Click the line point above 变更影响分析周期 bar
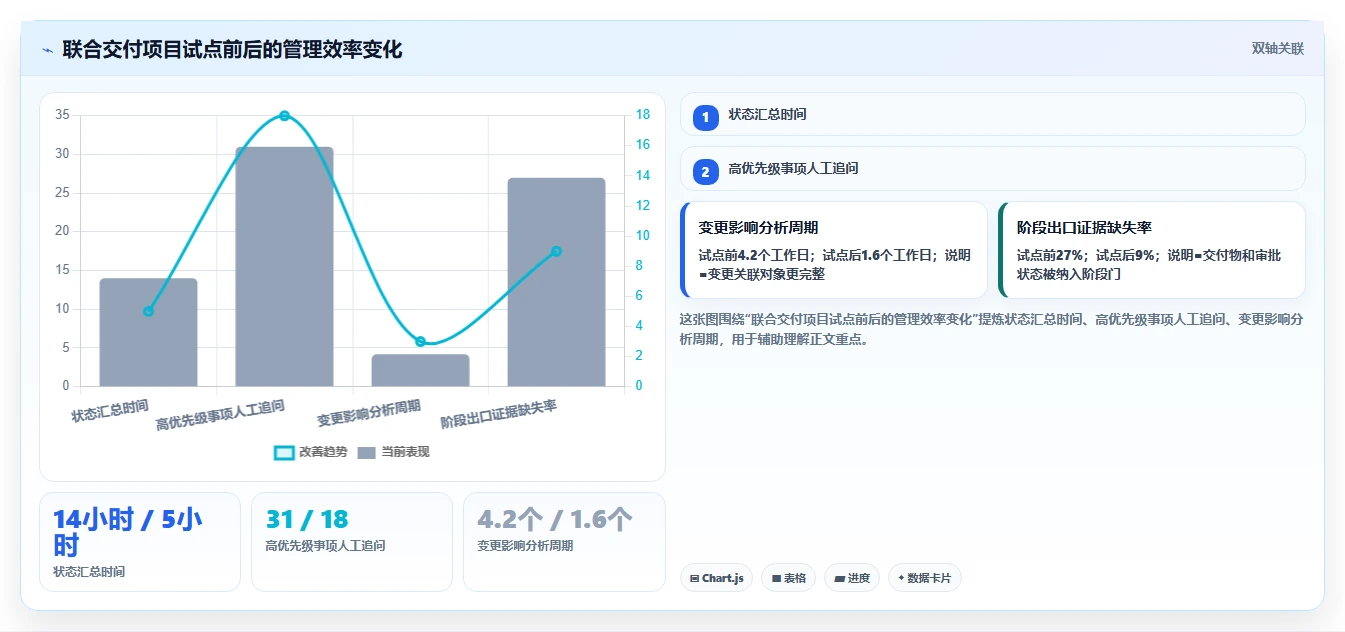1345x632 pixels. pos(420,342)
